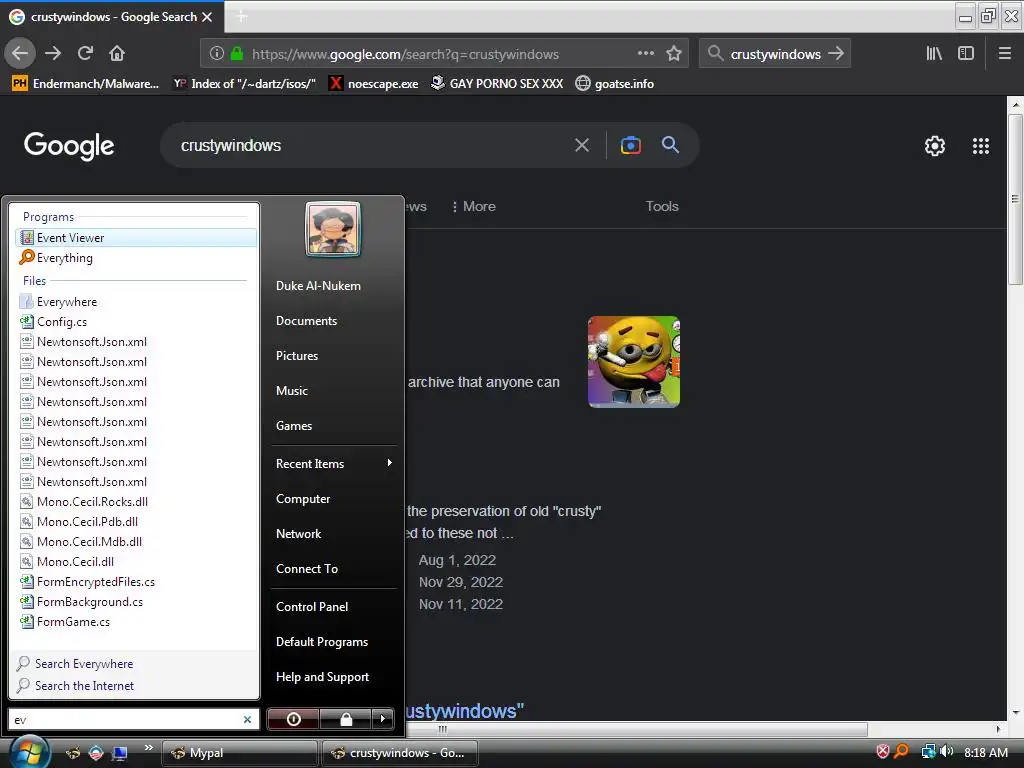Open page actions three-dot menu in address bar
Image resolution: width=1024 pixels, height=768 pixels.
click(x=645, y=53)
